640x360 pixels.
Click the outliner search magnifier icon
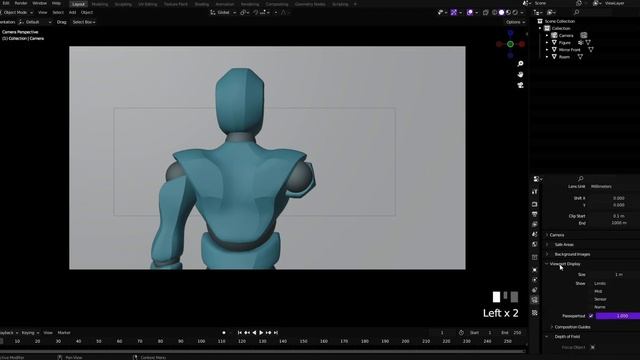pyautogui.click(x=576, y=13)
